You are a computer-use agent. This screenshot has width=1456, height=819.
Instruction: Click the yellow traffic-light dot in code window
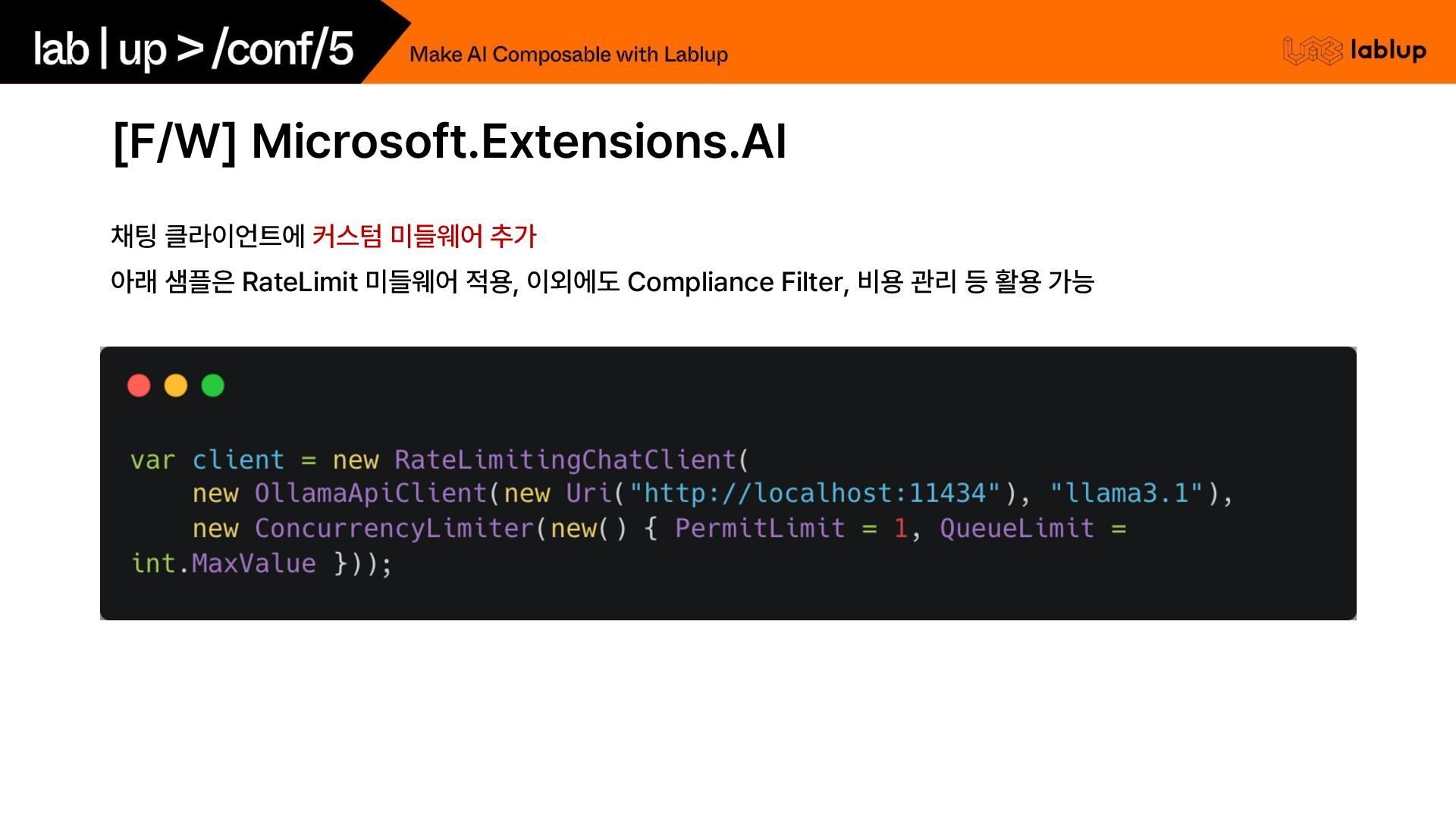(x=176, y=385)
